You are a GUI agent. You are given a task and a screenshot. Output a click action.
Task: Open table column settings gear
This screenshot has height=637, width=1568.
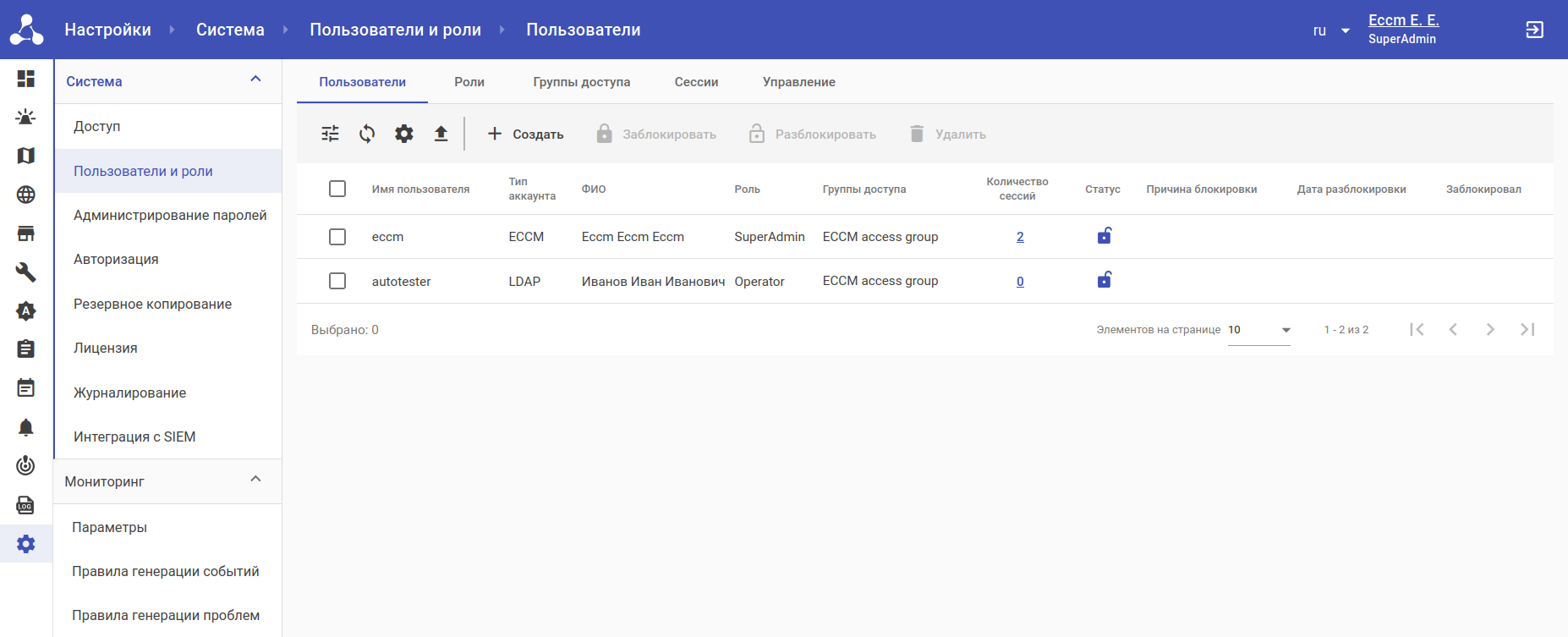(x=404, y=134)
